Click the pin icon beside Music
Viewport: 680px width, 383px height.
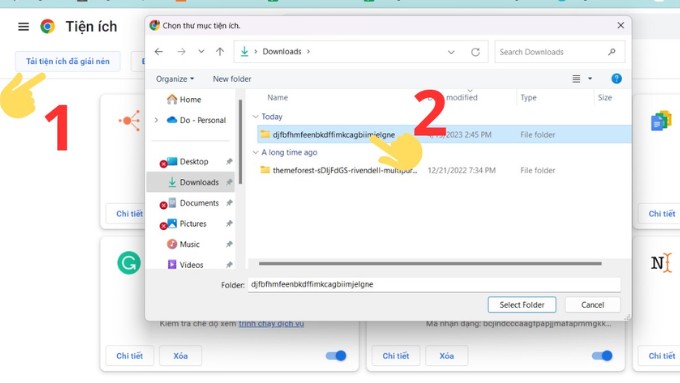[x=229, y=244]
